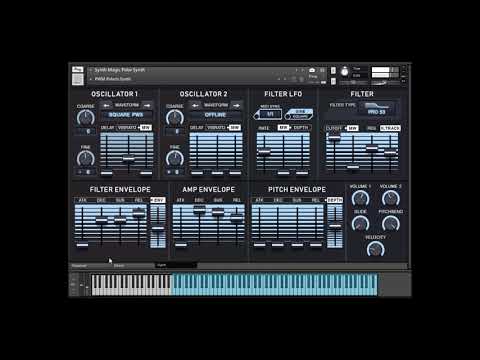Toggle the K.TRACK button in Filter

[x=390, y=128]
